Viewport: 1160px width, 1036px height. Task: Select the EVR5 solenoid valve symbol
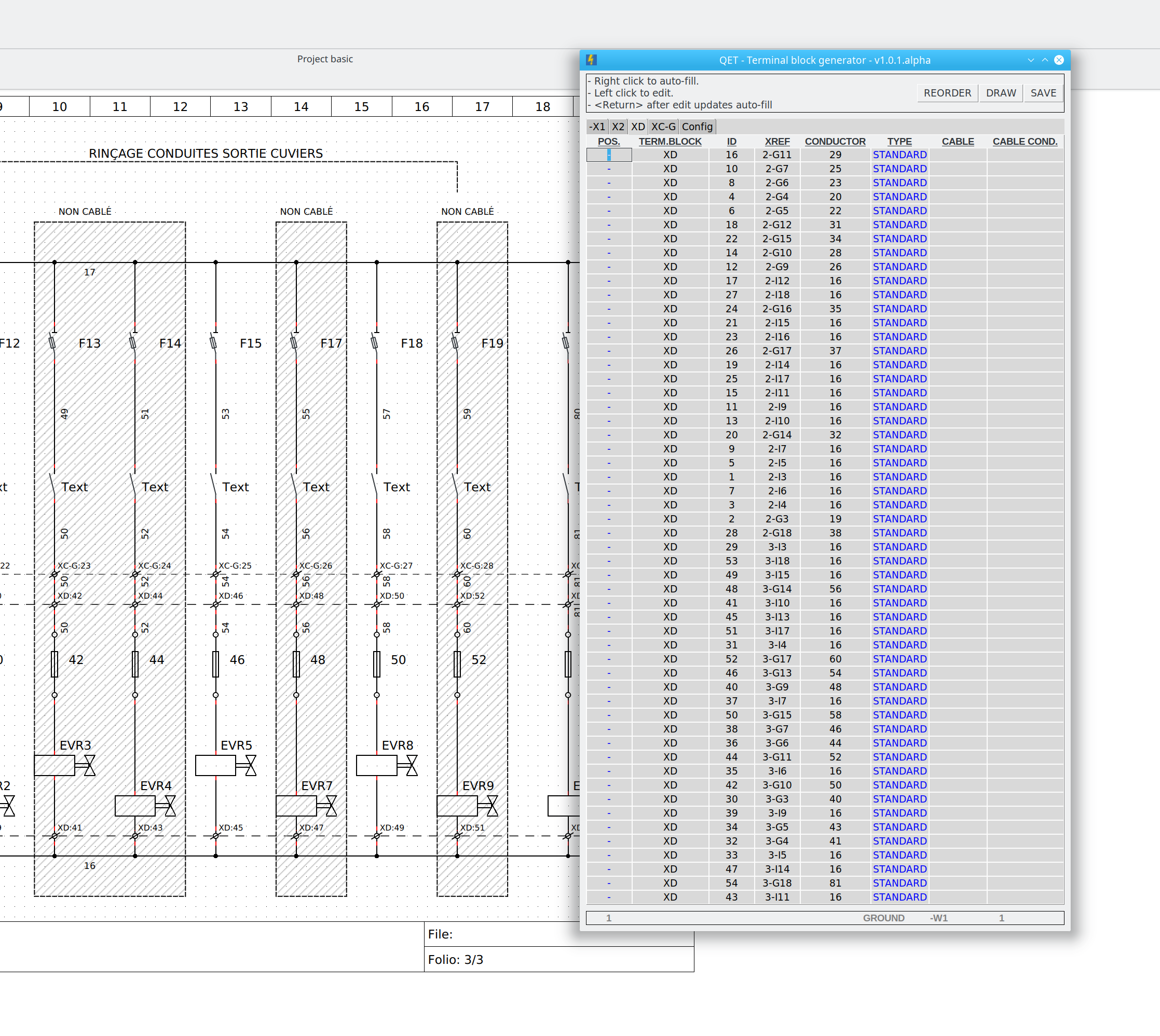(225, 765)
